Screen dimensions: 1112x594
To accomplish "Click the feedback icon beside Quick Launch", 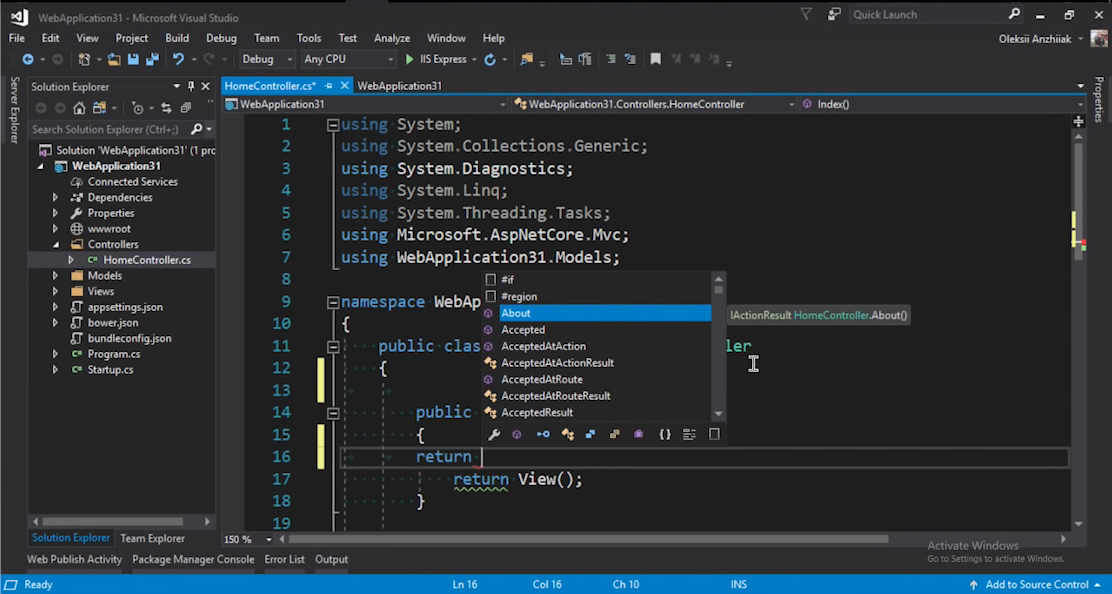I will coord(834,15).
